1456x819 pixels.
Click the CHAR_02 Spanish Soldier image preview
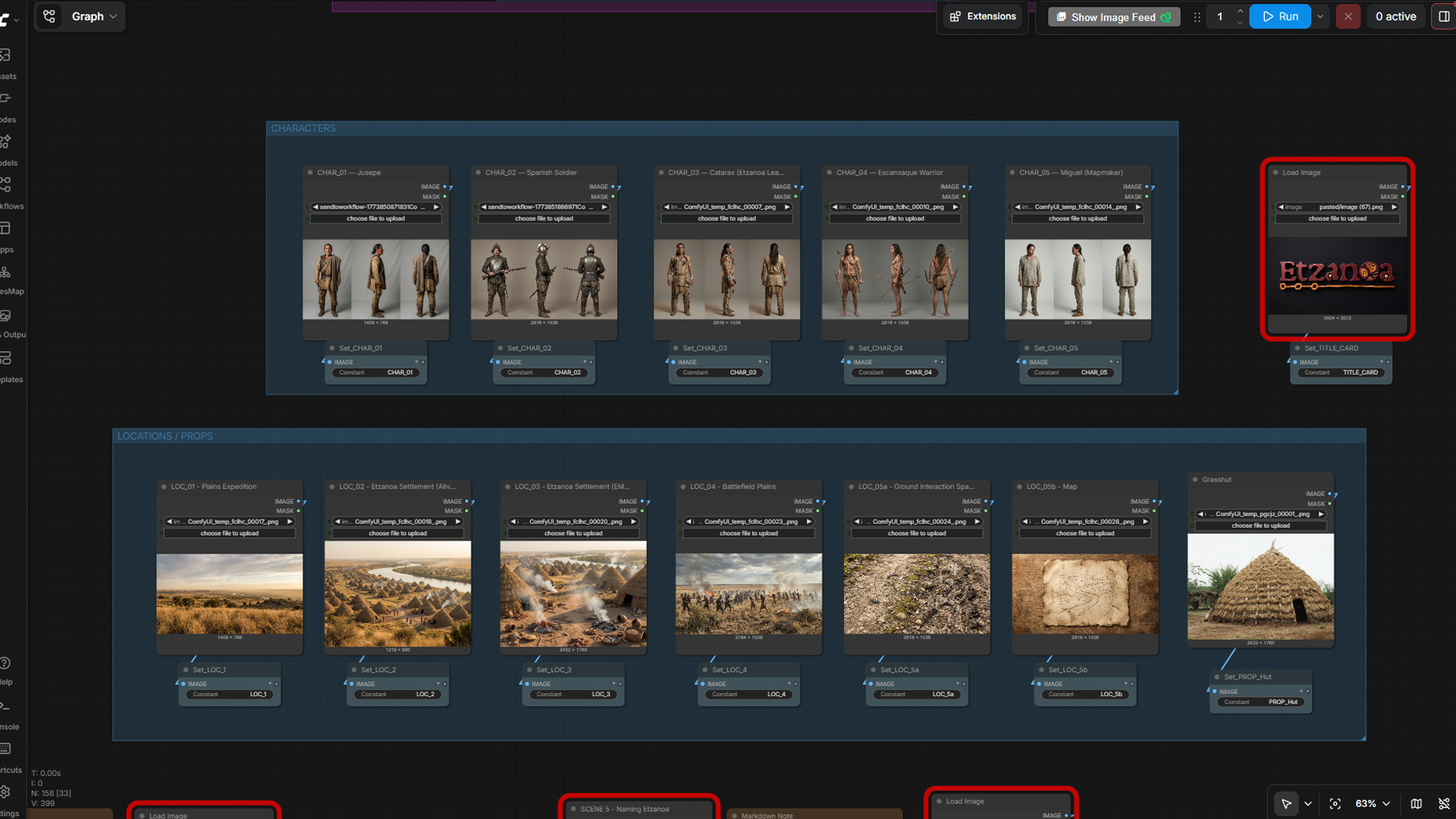pyautogui.click(x=544, y=280)
